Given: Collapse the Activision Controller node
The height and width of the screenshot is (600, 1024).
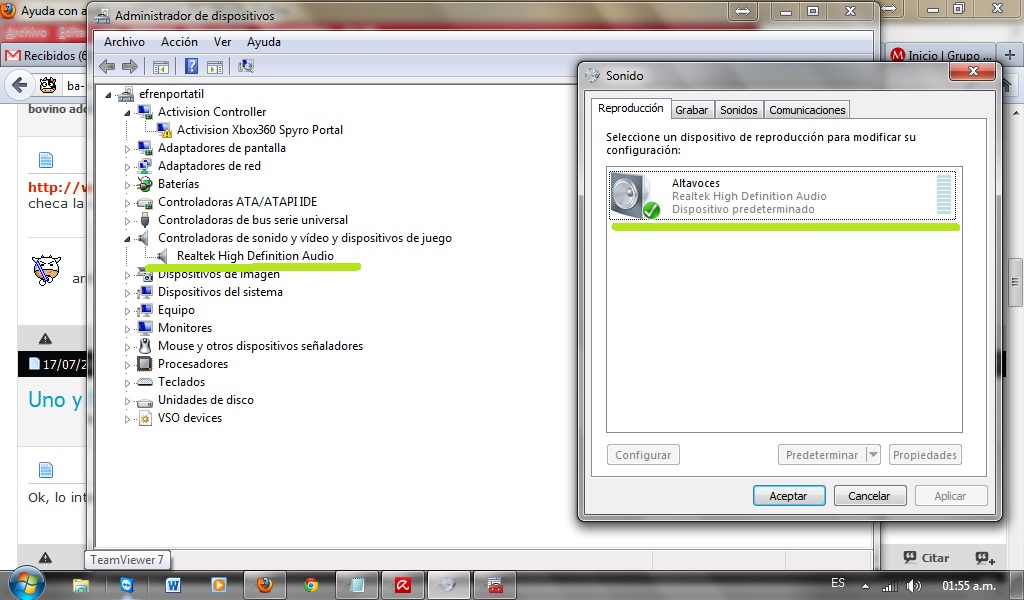Looking at the screenshot, I should pos(127,112).
